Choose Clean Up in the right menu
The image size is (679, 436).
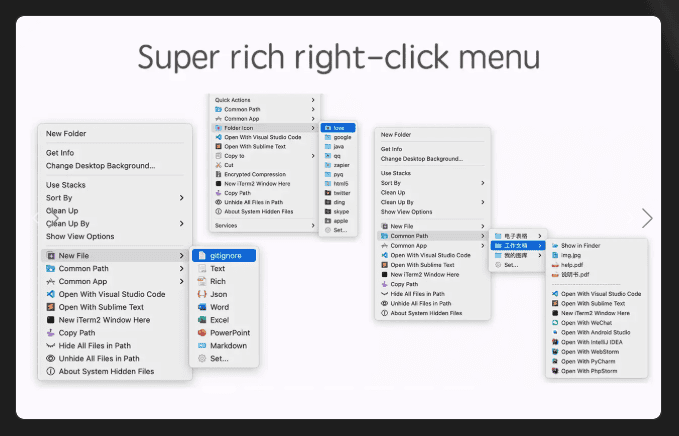click(393, 193)
